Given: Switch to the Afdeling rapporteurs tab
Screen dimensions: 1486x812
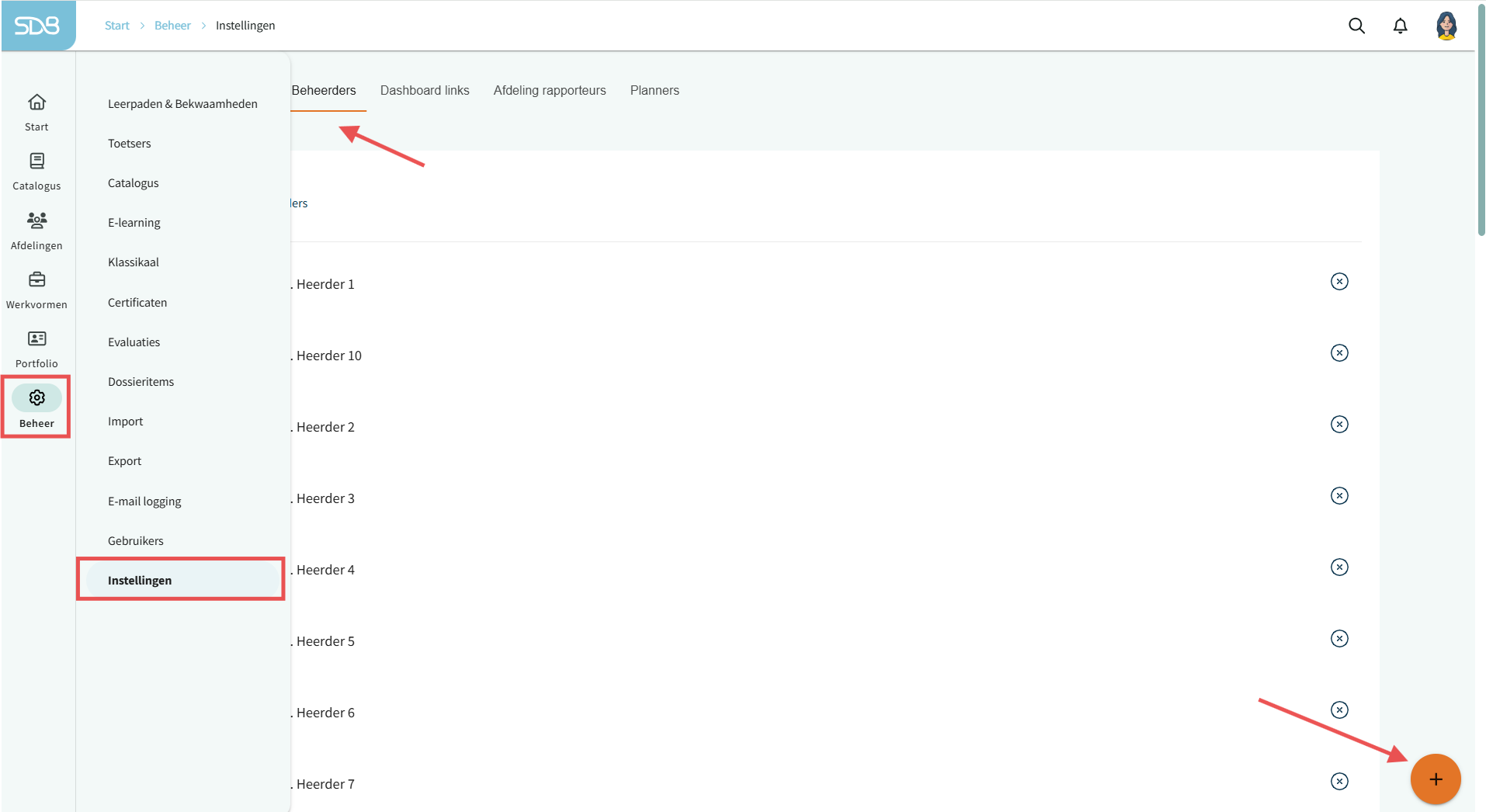Looking at the screenshot, I should click(550, 91).
